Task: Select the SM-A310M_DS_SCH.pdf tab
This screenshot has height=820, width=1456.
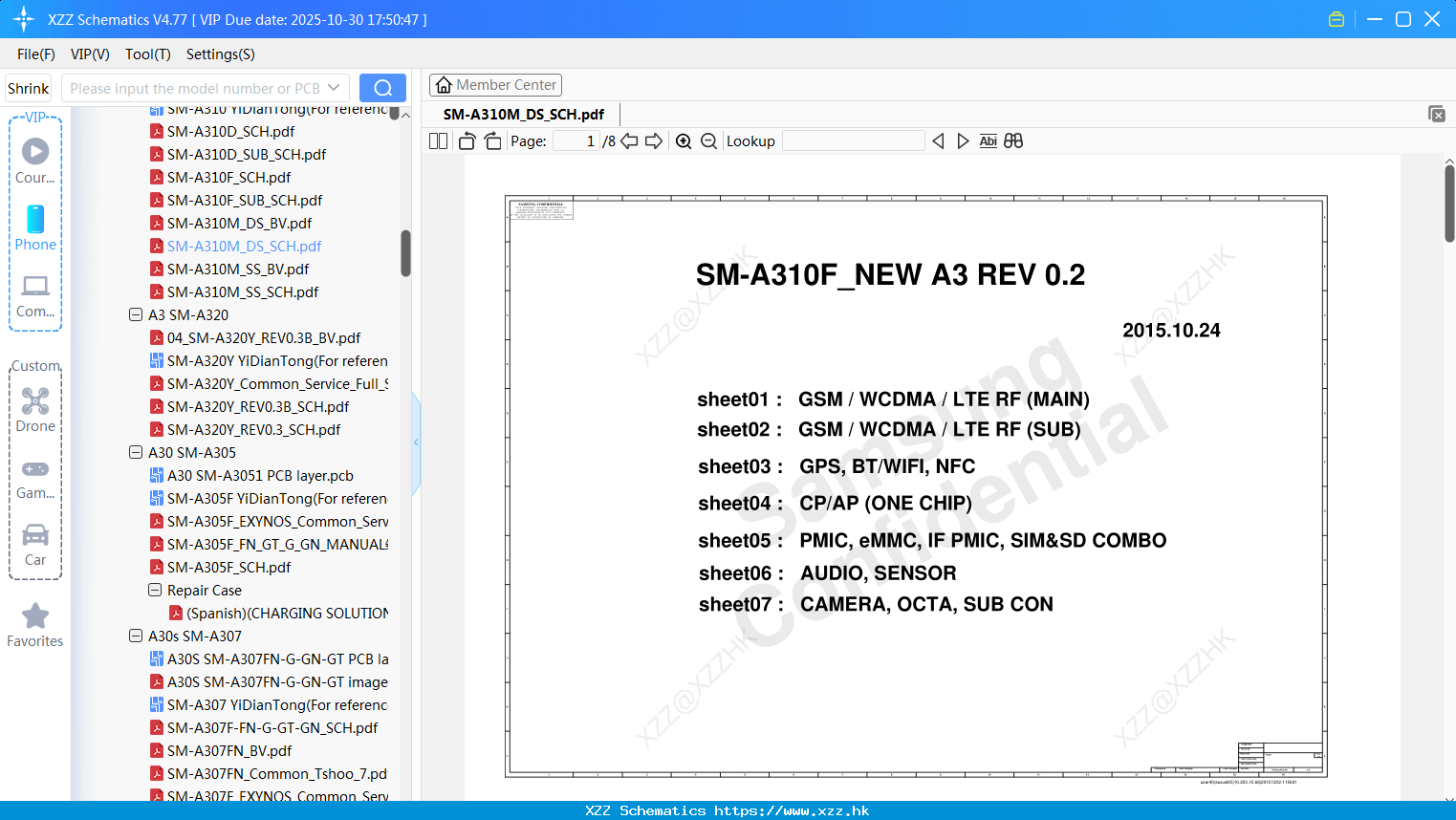Action: [x=524, y=114]
